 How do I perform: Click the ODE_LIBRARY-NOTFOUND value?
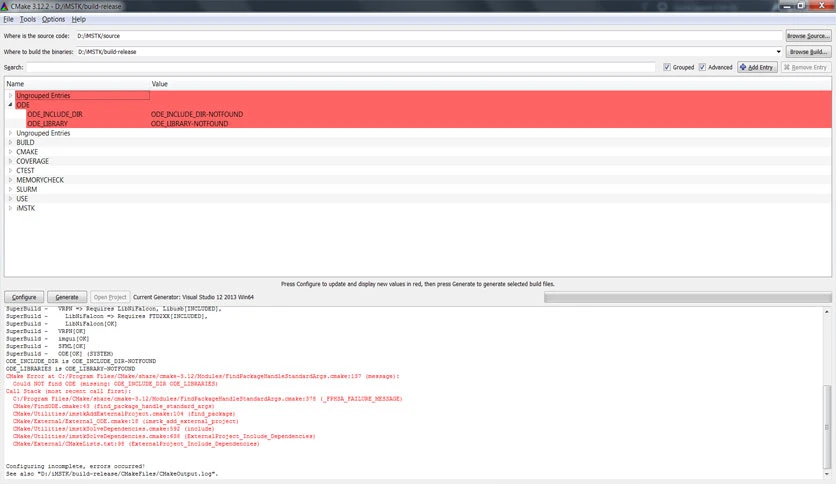[x=189, y=124]
